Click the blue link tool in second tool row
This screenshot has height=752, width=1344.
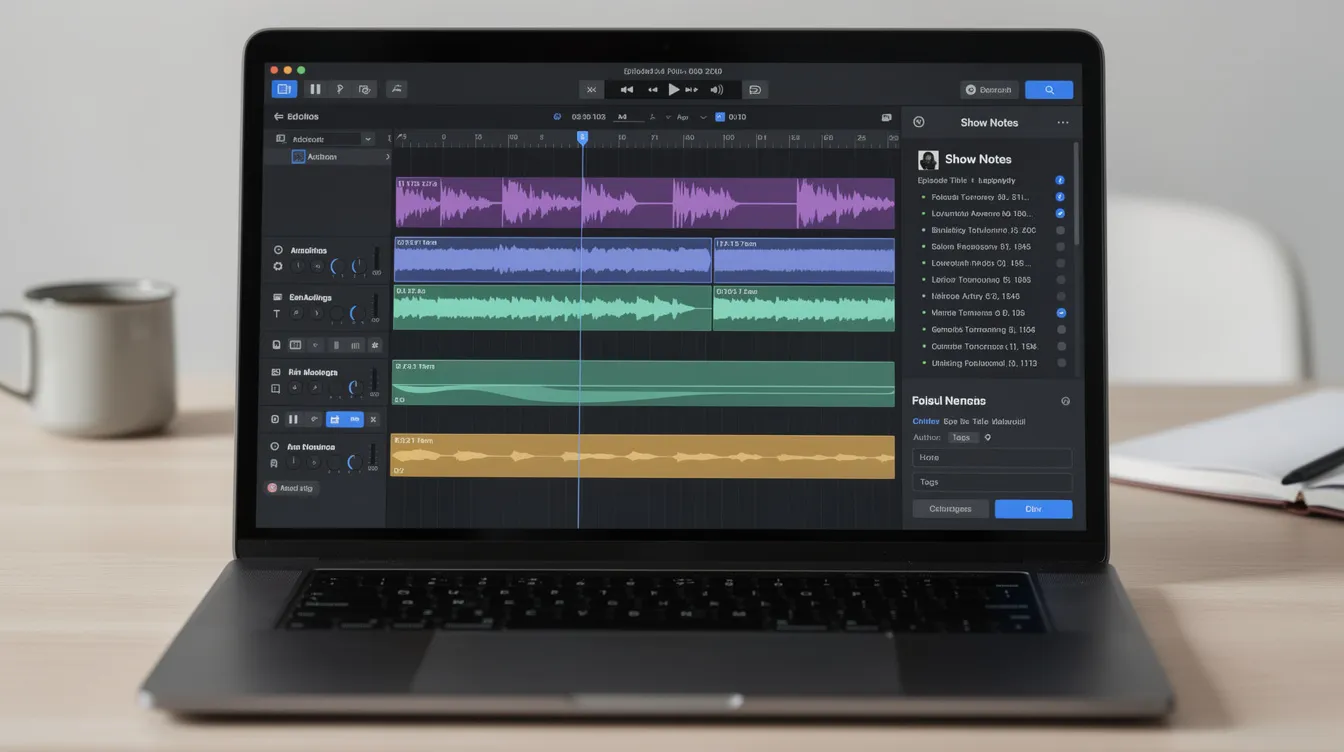pyautogui.click(x=354, y=420)
